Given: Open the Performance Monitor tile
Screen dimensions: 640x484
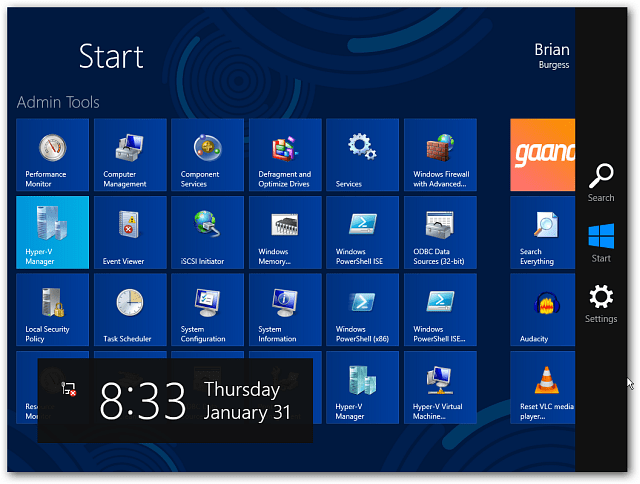Looking at the screenshot, I should click(x=52, y=155).
